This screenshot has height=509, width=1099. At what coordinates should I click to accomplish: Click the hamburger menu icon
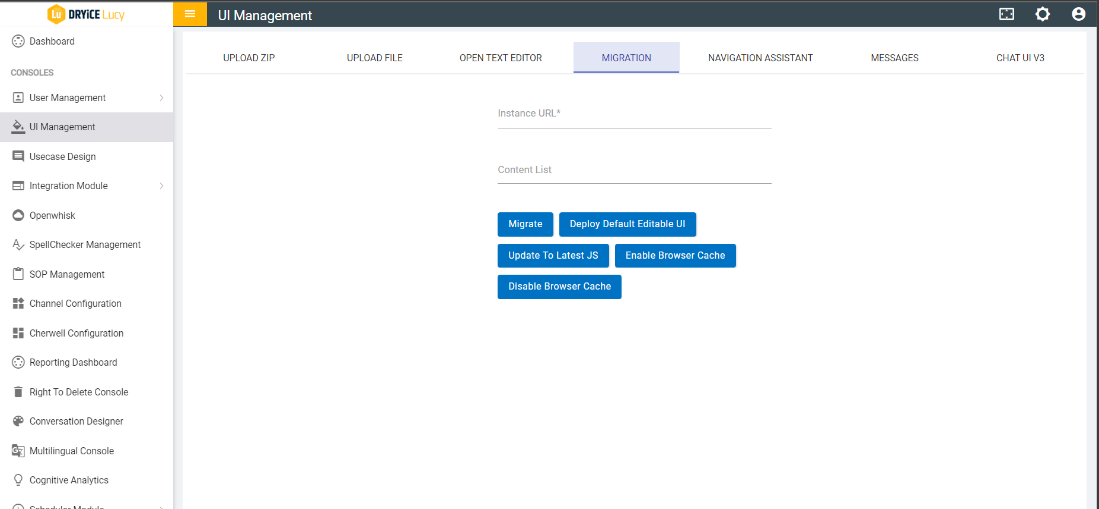[190, 14]
